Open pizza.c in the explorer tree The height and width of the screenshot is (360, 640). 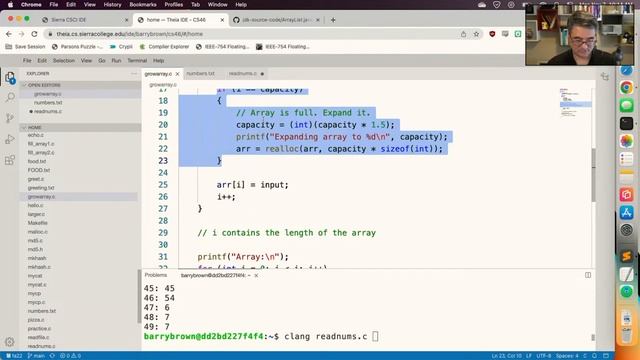pos(36,320)
